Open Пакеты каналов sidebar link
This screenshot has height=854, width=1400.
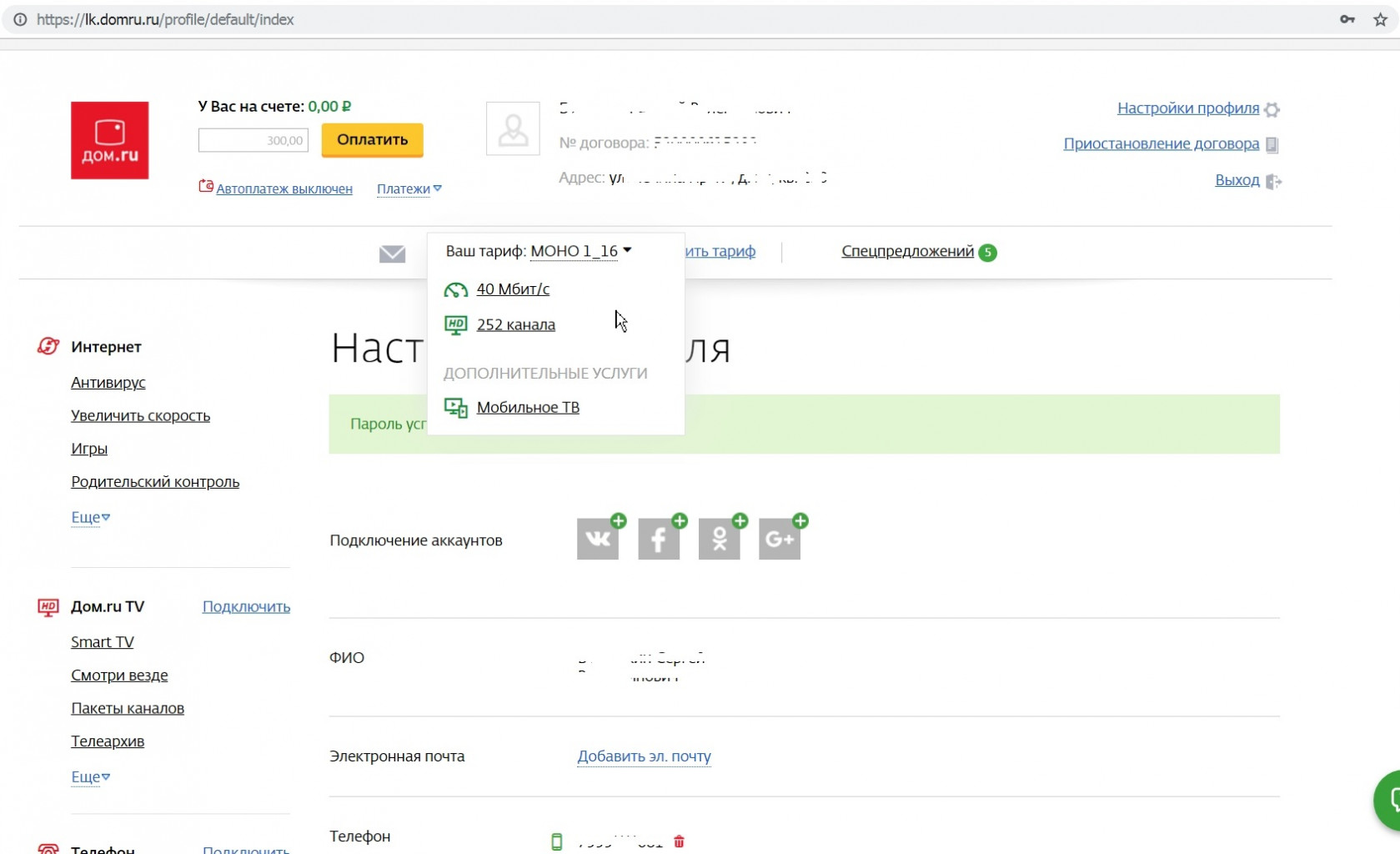(128, 708)
